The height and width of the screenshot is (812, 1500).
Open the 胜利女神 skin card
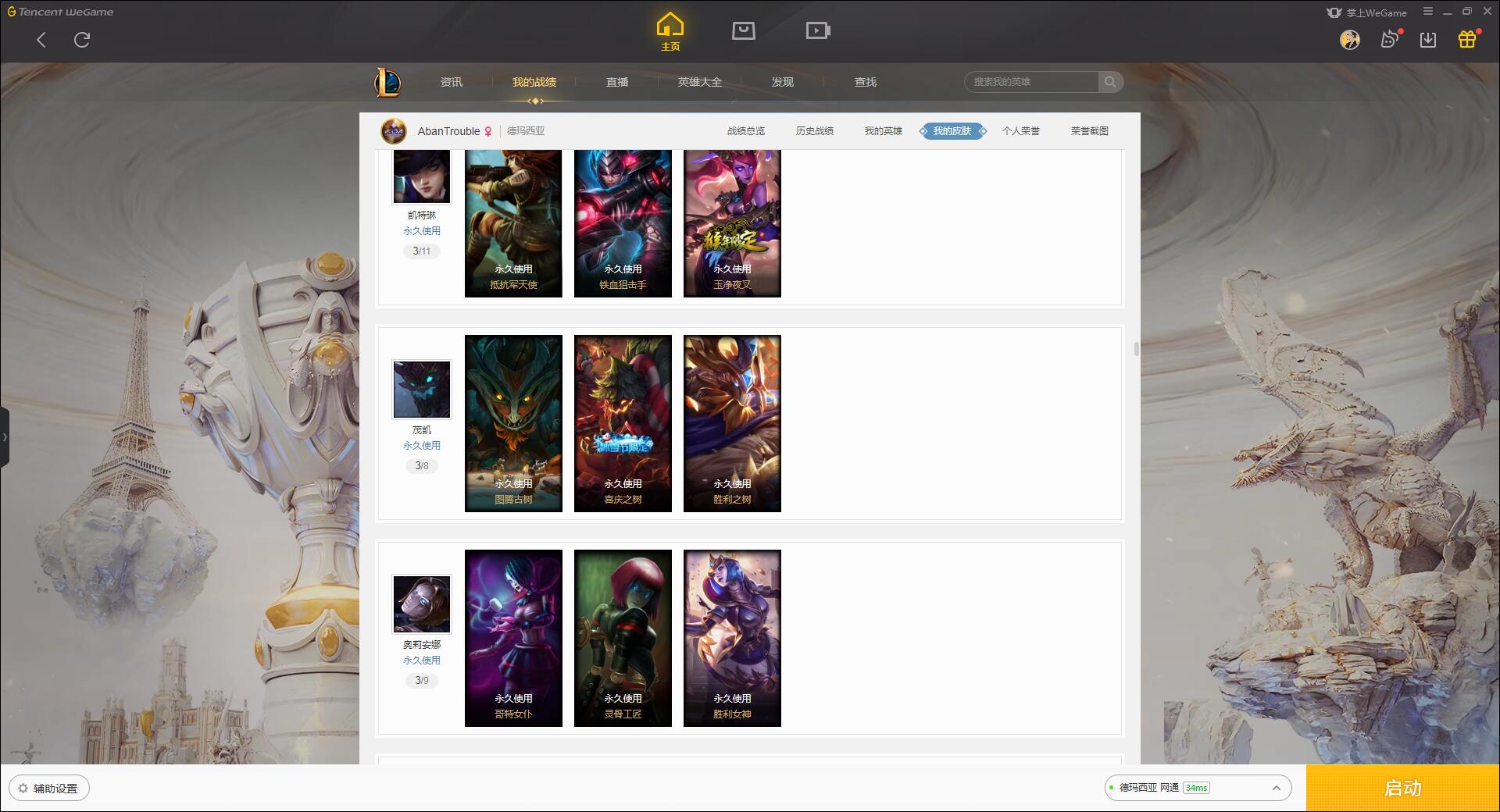[x=732, y=638]
